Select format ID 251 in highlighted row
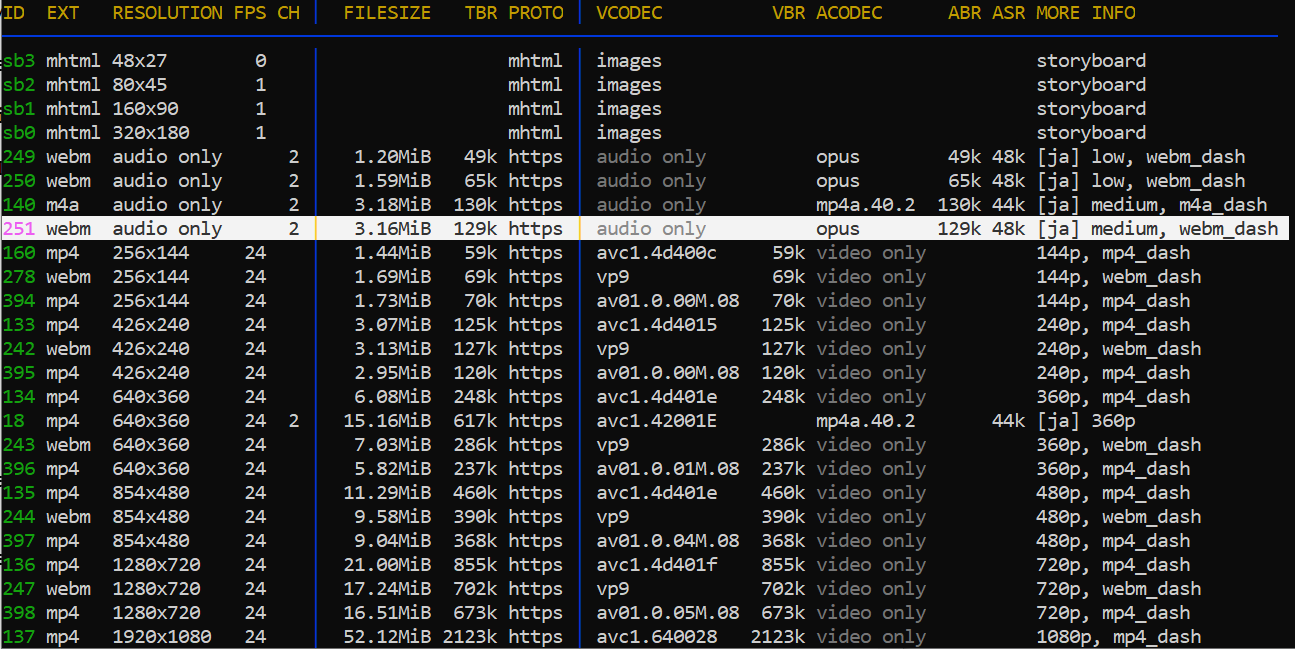Image resolution: width=1295 pixels, height=649 pixels. (19, 229)
